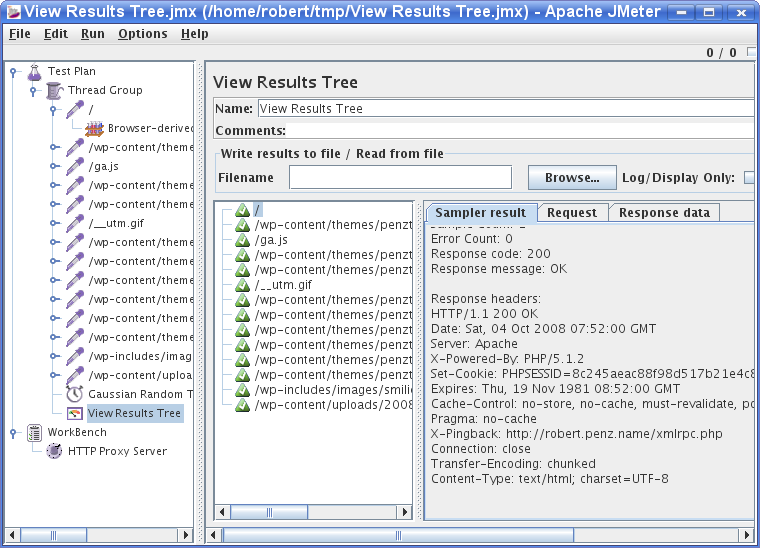Click the HTTP Proxy Server icon
The width and height of the screenshot is (760, 548).
54,451
